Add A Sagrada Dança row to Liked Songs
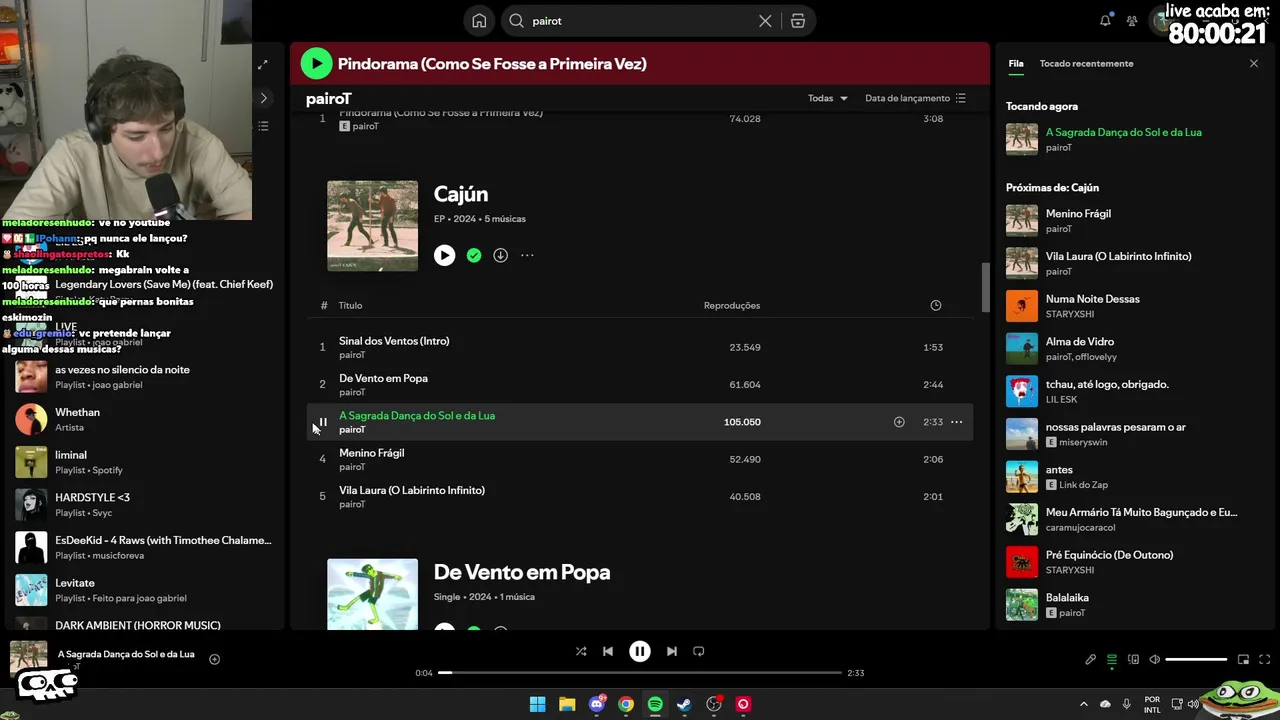 point(899,422)
